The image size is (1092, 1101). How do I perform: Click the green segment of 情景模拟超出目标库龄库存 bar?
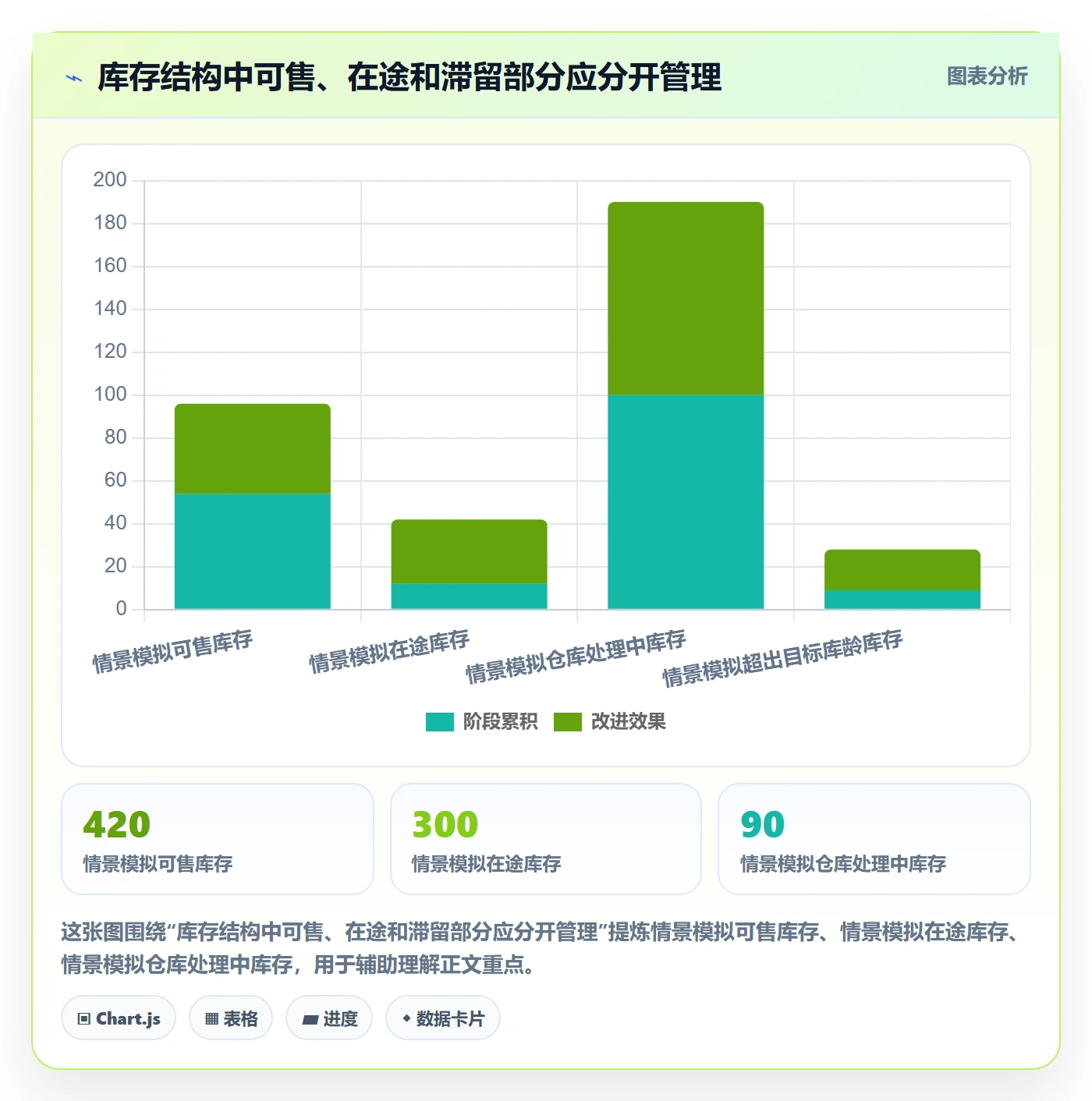tap(902, 570)
